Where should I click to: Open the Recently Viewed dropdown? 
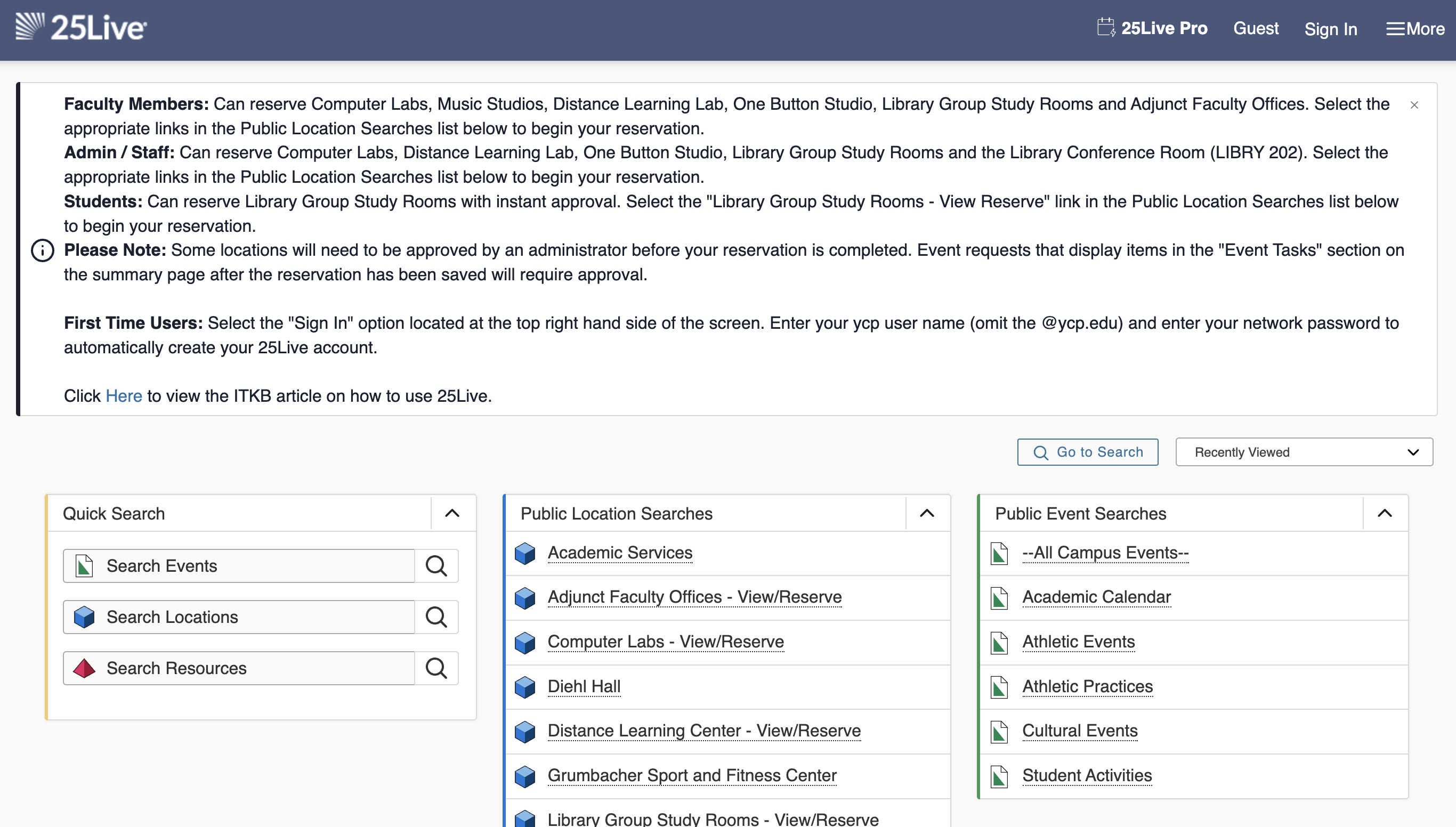click(1303, 452)
